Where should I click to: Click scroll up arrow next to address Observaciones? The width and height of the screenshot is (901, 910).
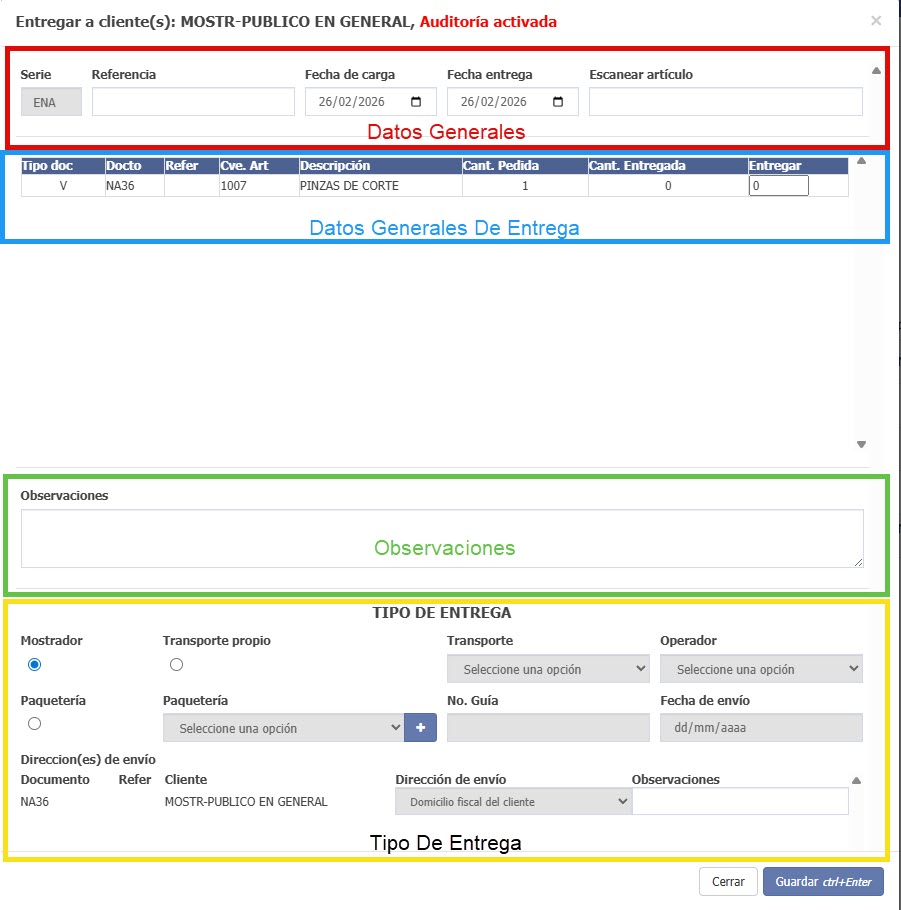pyautogui.click(x=856, y=781)
